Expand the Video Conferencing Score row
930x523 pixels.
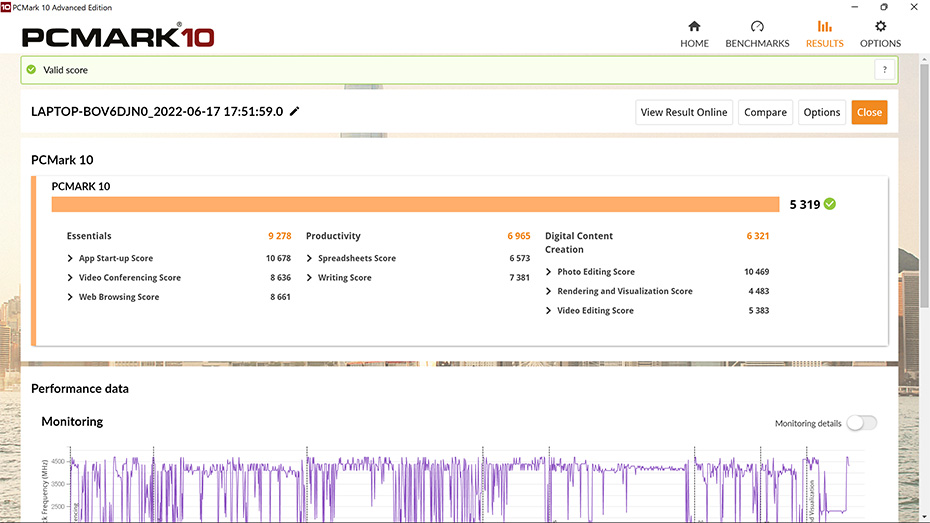70,278
